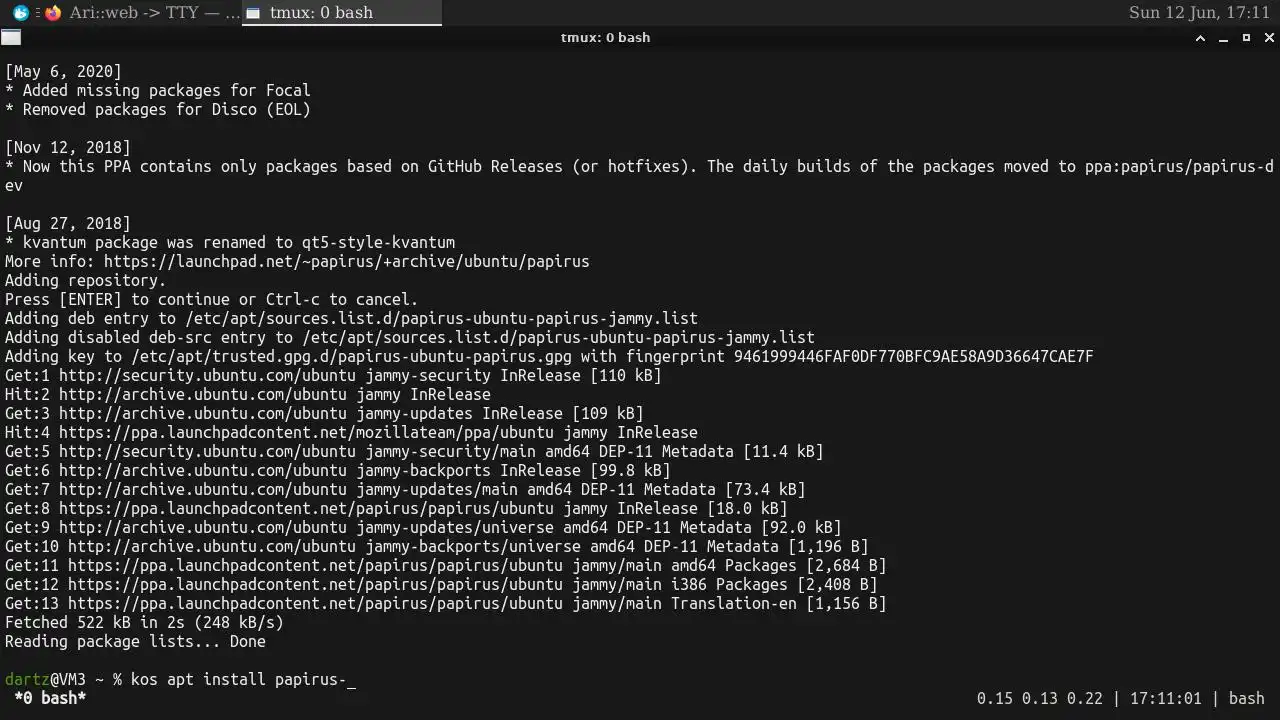
Task: Click the "bash" label at the tmux status right
Action: [x=1246, y=698]
